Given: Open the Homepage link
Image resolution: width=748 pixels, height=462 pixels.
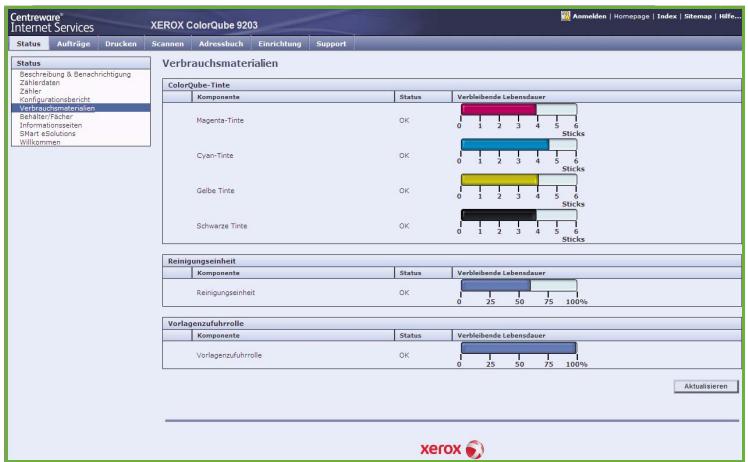Looking at the screenshot, I should 631,16.
